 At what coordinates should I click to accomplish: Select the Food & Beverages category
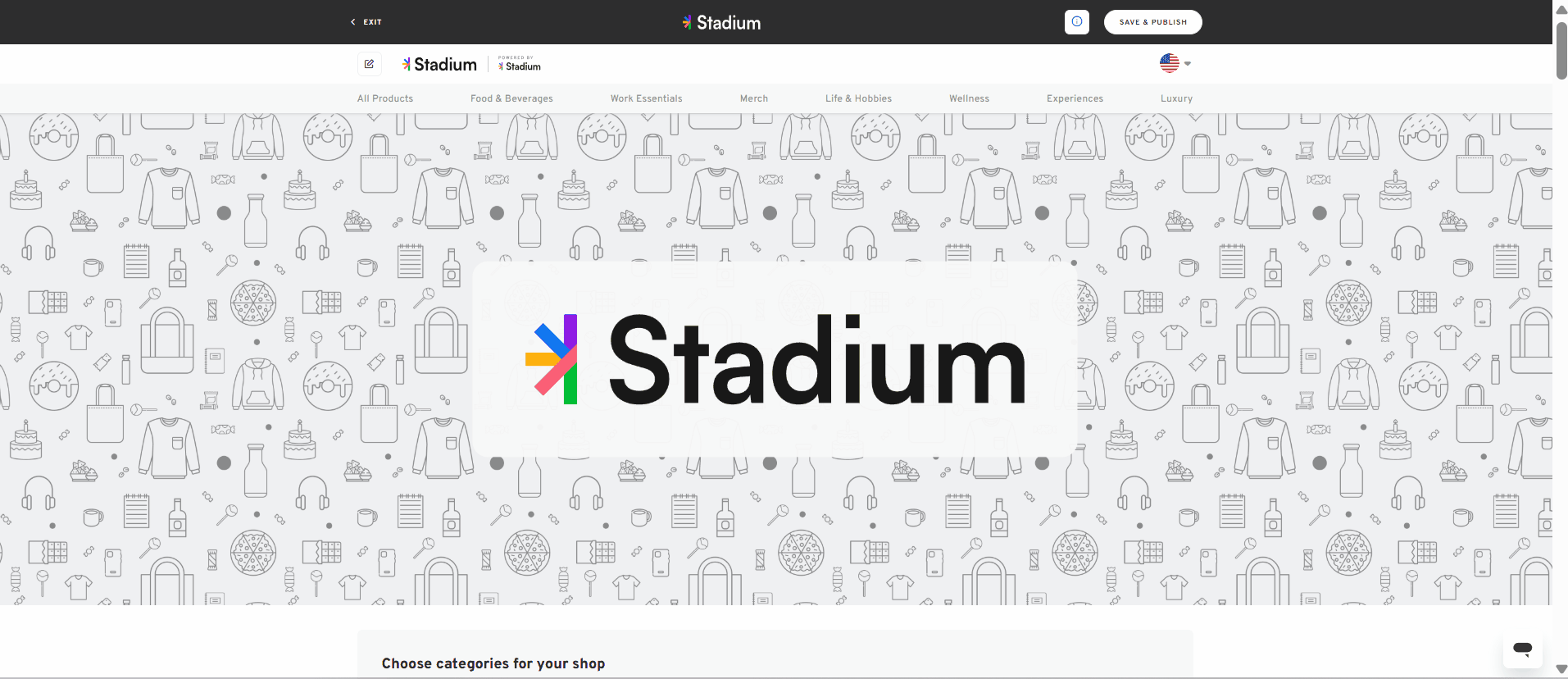click(x=511, y=98)
